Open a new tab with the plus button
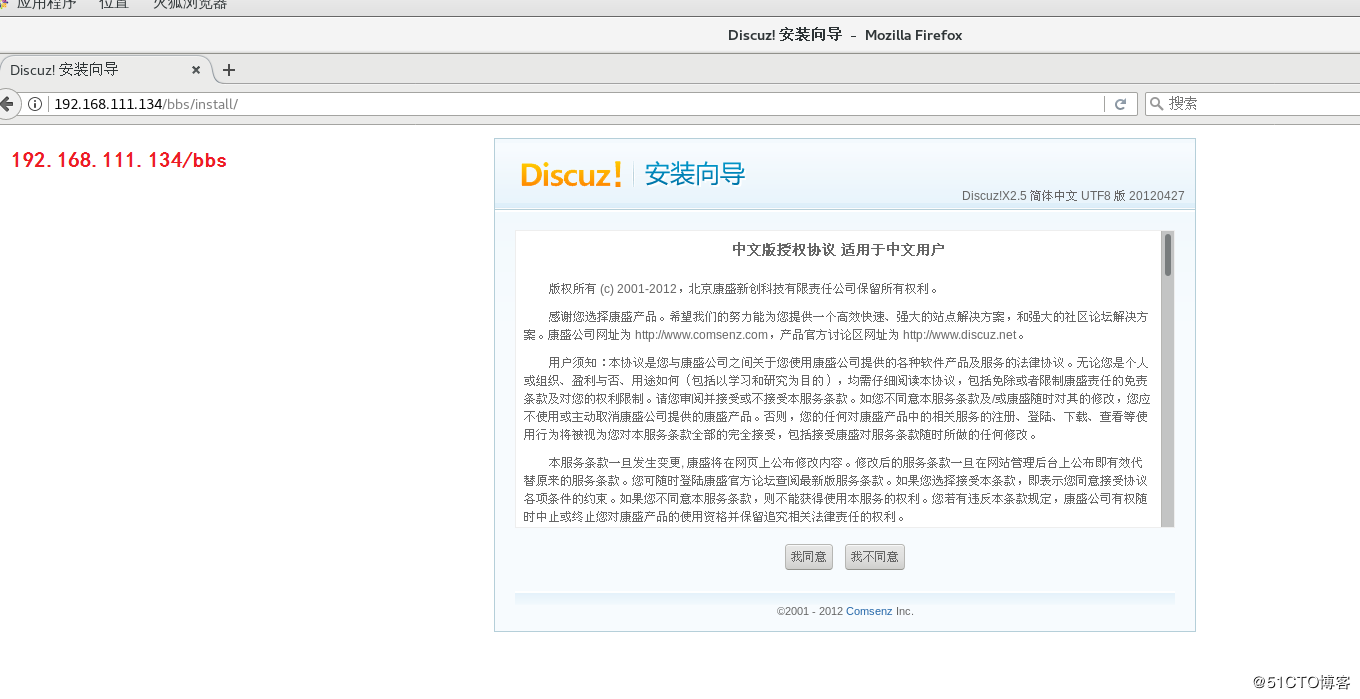 [229, 70]
